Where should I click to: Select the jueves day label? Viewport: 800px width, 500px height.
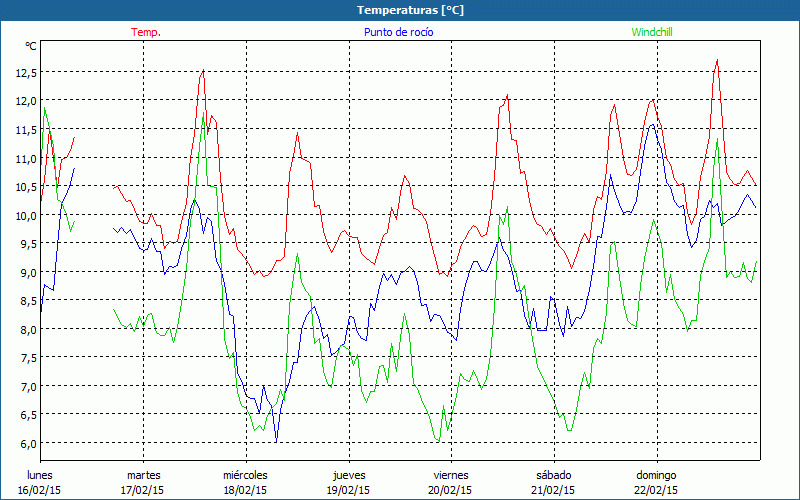348,475
